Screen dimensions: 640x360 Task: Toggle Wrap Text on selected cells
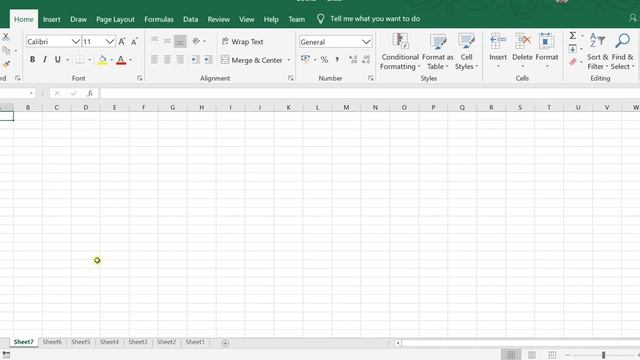click(242, 42)
